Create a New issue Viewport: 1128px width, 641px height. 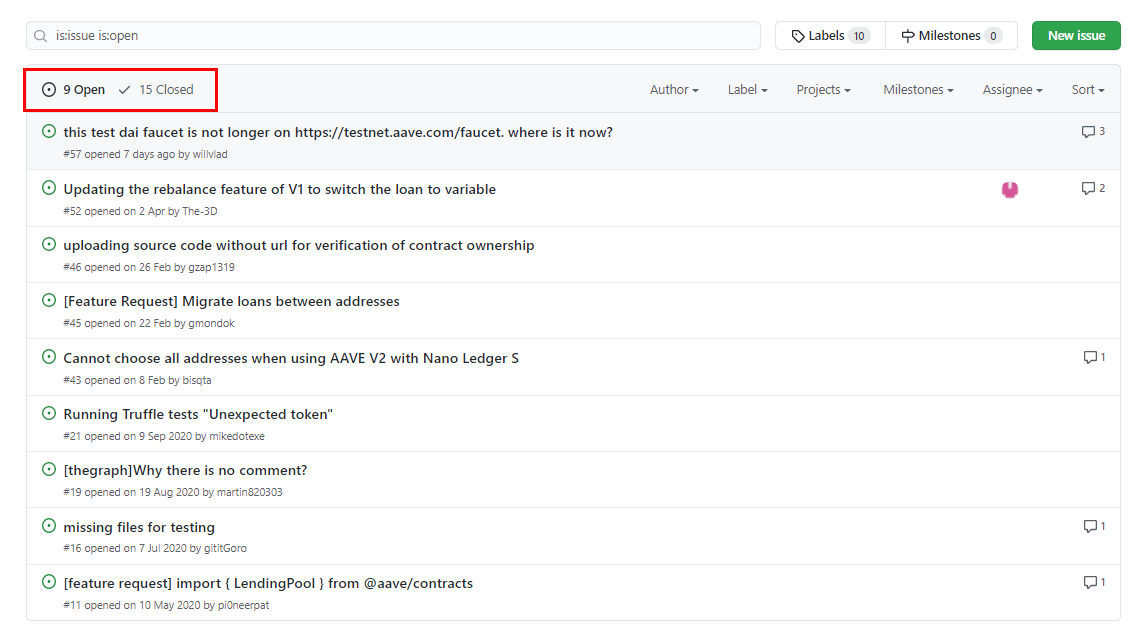(x=1075, y=36)
